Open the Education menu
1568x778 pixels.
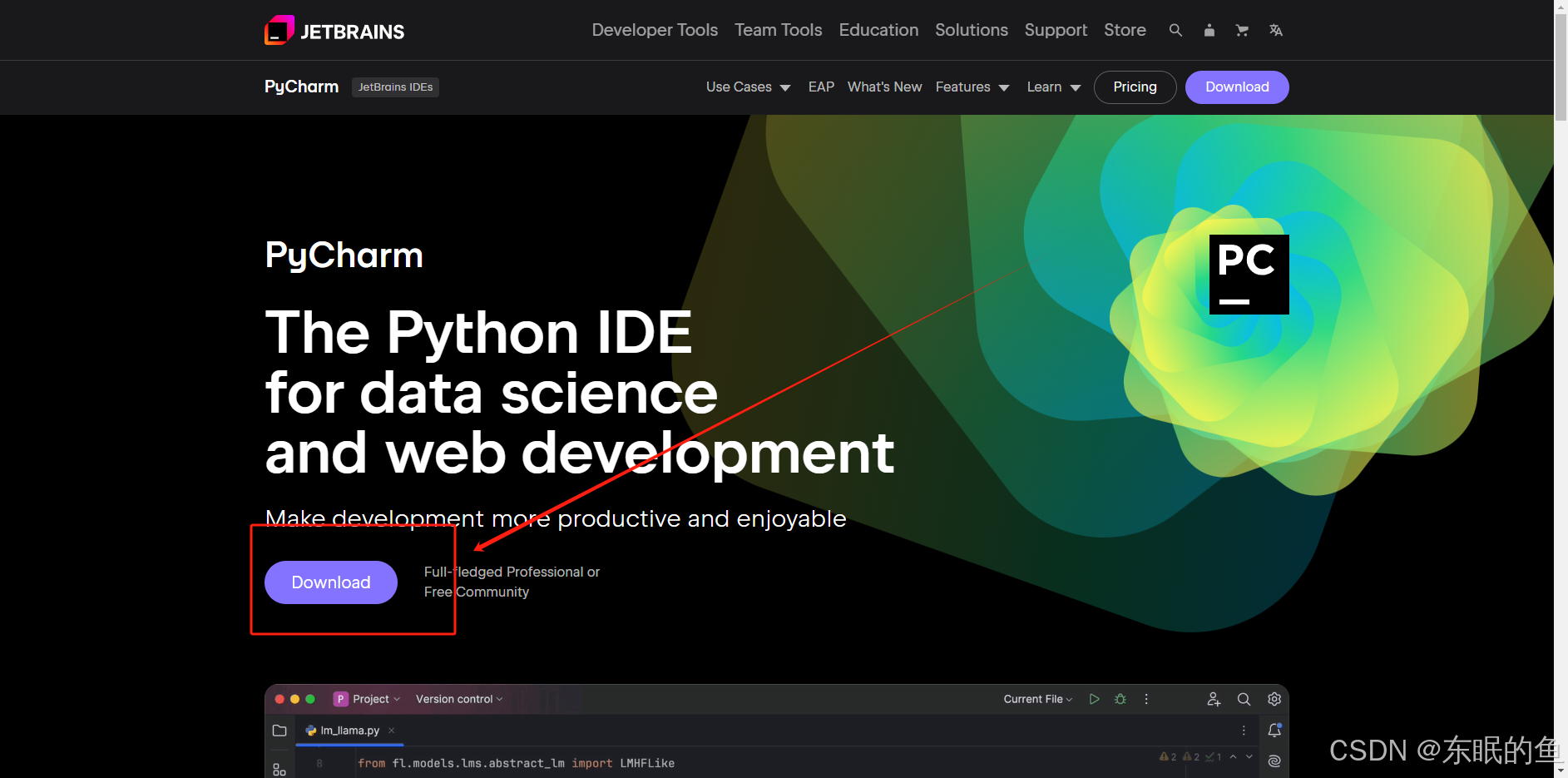[x=878, y=30]
